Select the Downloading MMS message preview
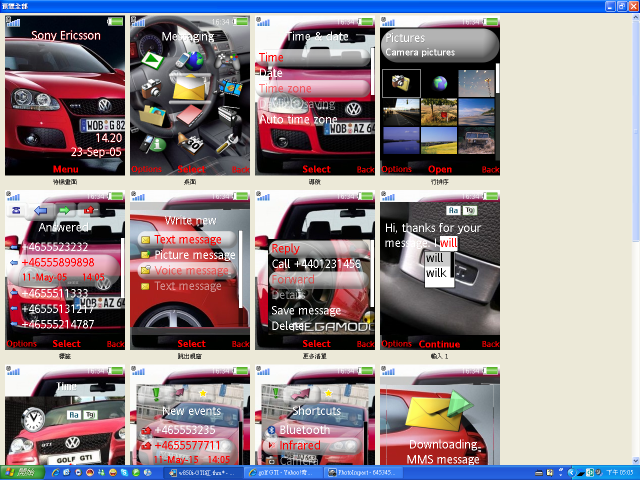Image resolution: width=640 pixels, height=480 pixels. (440, 415)
